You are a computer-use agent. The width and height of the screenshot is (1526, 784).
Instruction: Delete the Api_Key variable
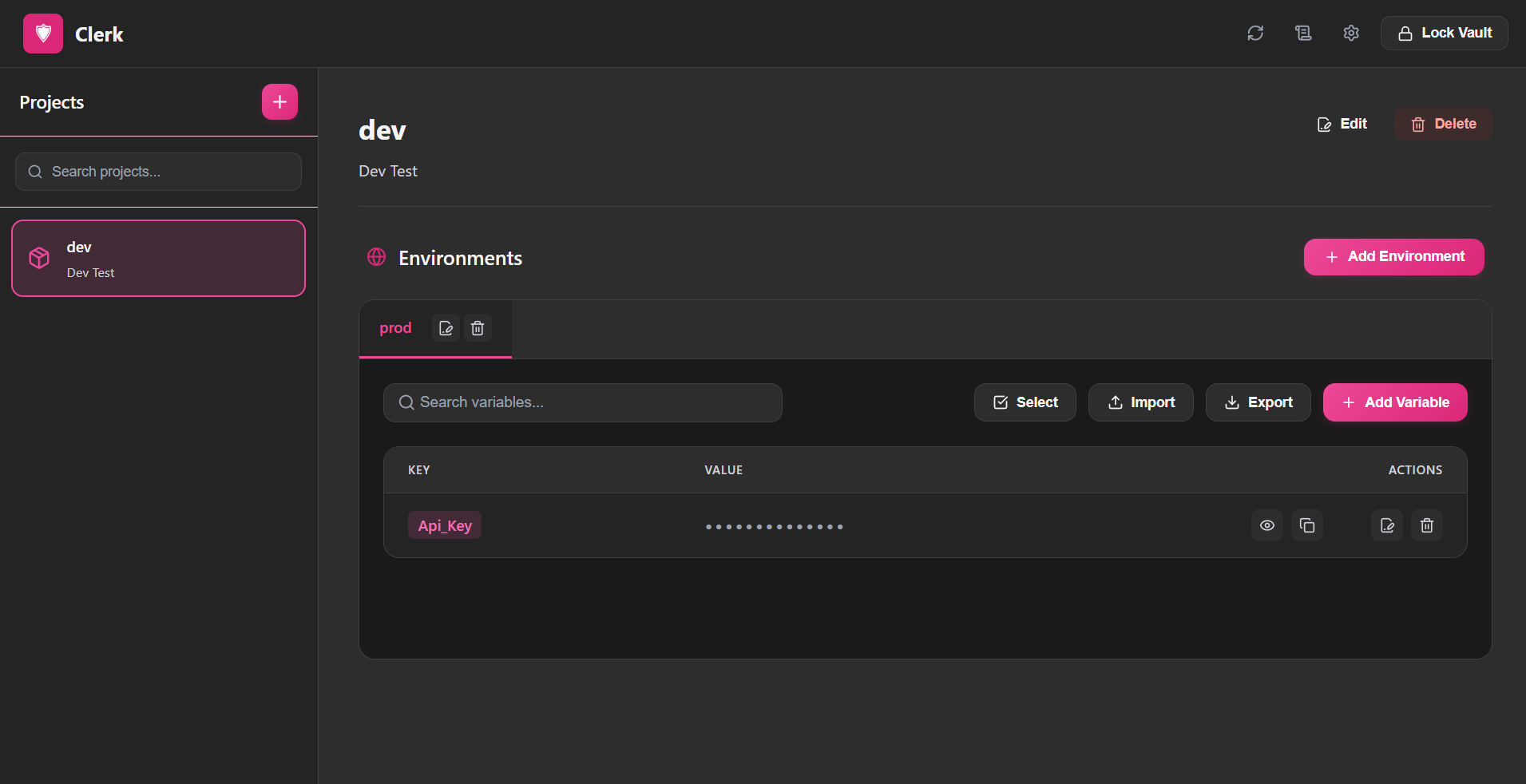pyautogui.click(x=1427, y=525)
